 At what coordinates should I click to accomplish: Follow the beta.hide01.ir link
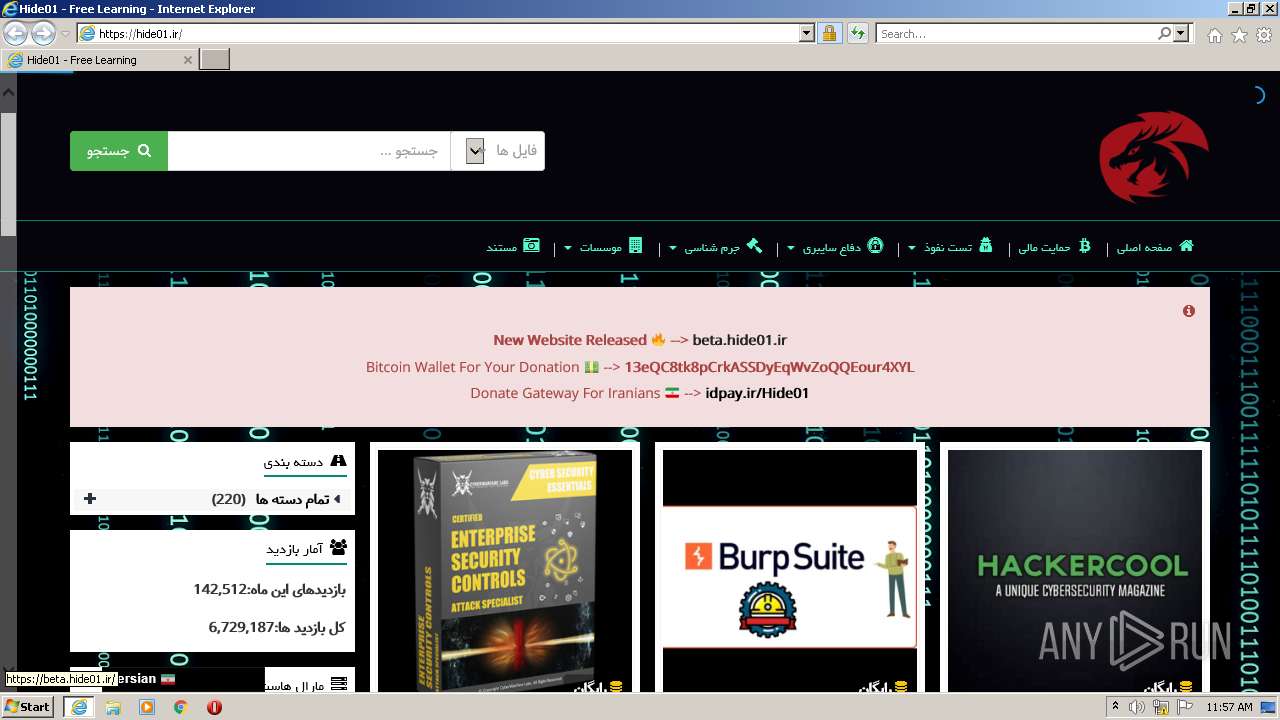[739, 340]
